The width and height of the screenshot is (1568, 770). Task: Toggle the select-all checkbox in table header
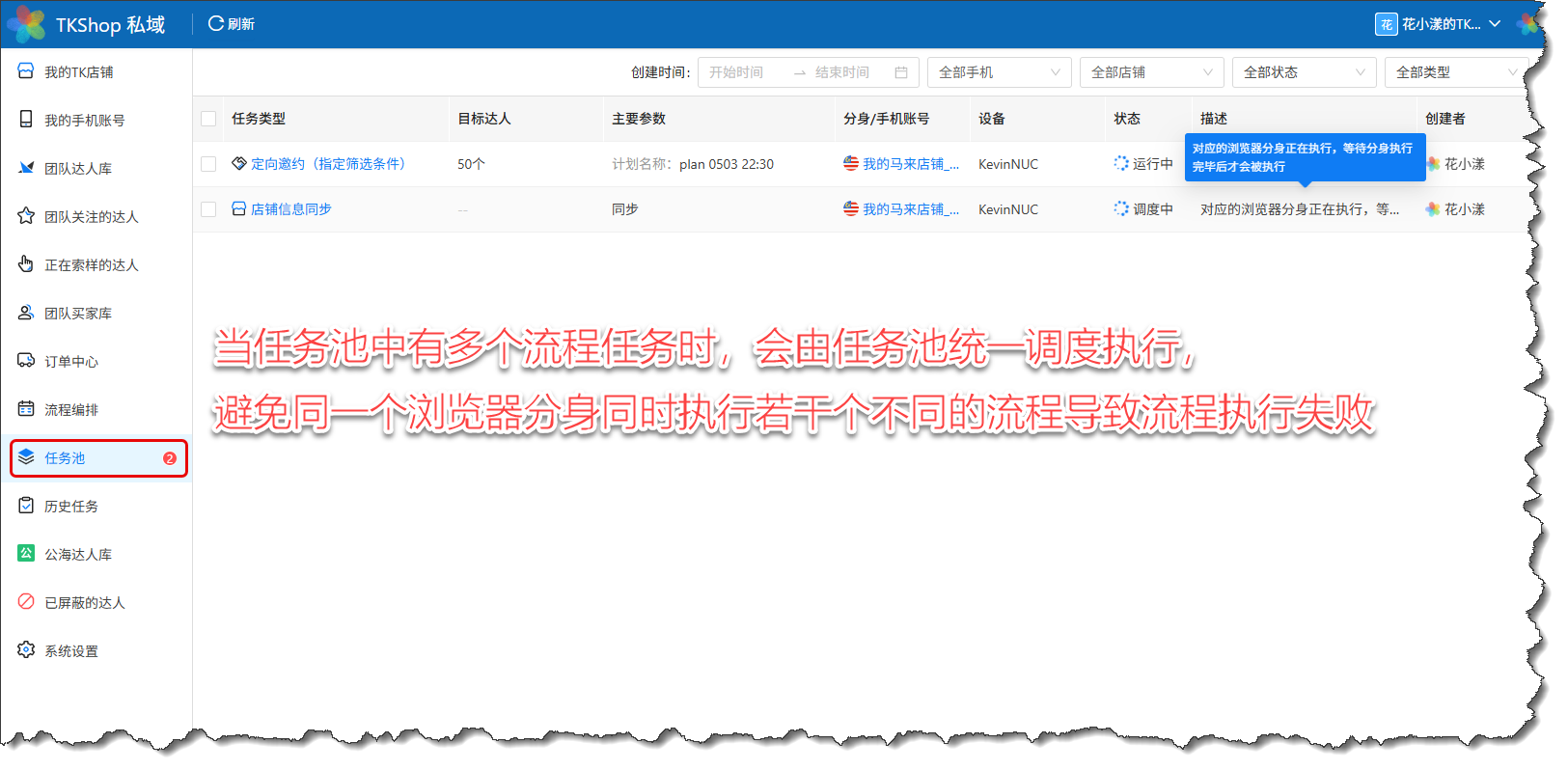coord(208,119)
